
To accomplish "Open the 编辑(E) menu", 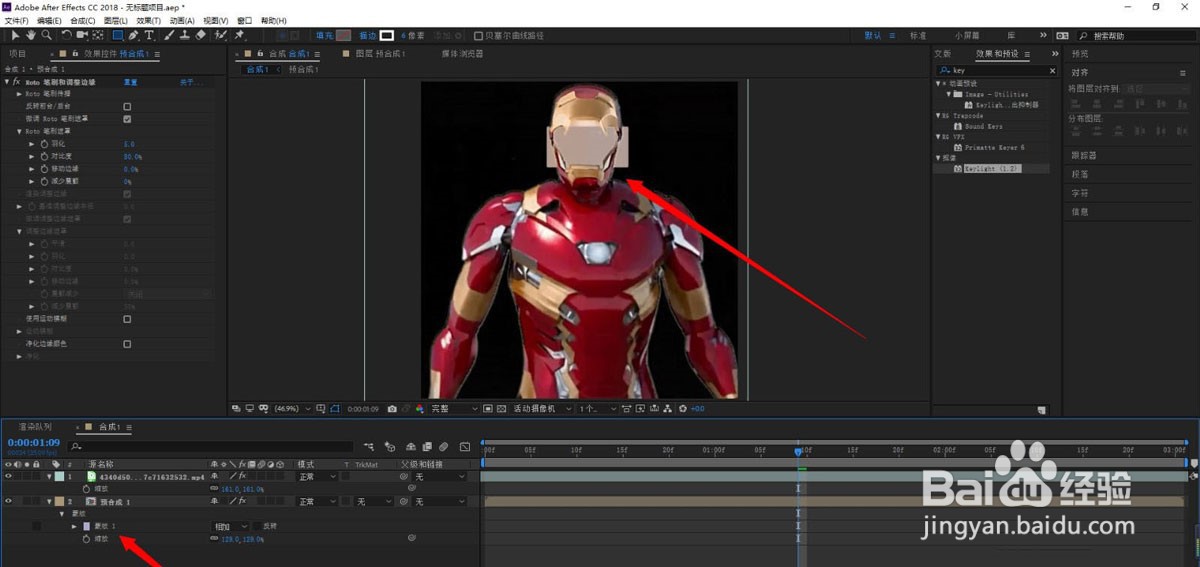I will (x=48, y=20).
